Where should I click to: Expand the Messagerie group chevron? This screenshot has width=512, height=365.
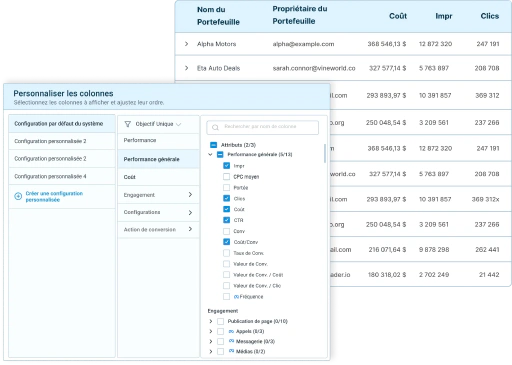coord(211,341)
